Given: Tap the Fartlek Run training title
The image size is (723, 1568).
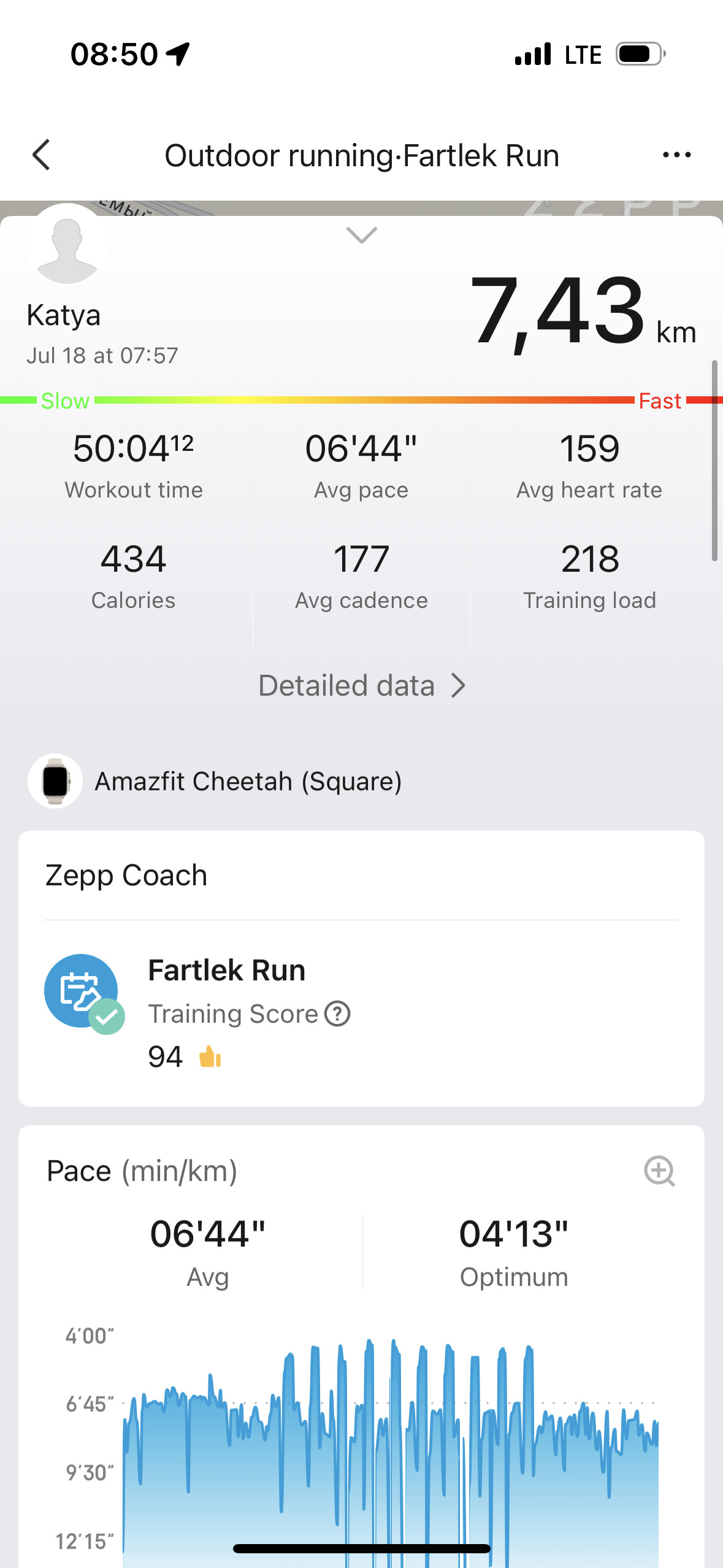Looking at the screenshot, I should coord(227,970).
